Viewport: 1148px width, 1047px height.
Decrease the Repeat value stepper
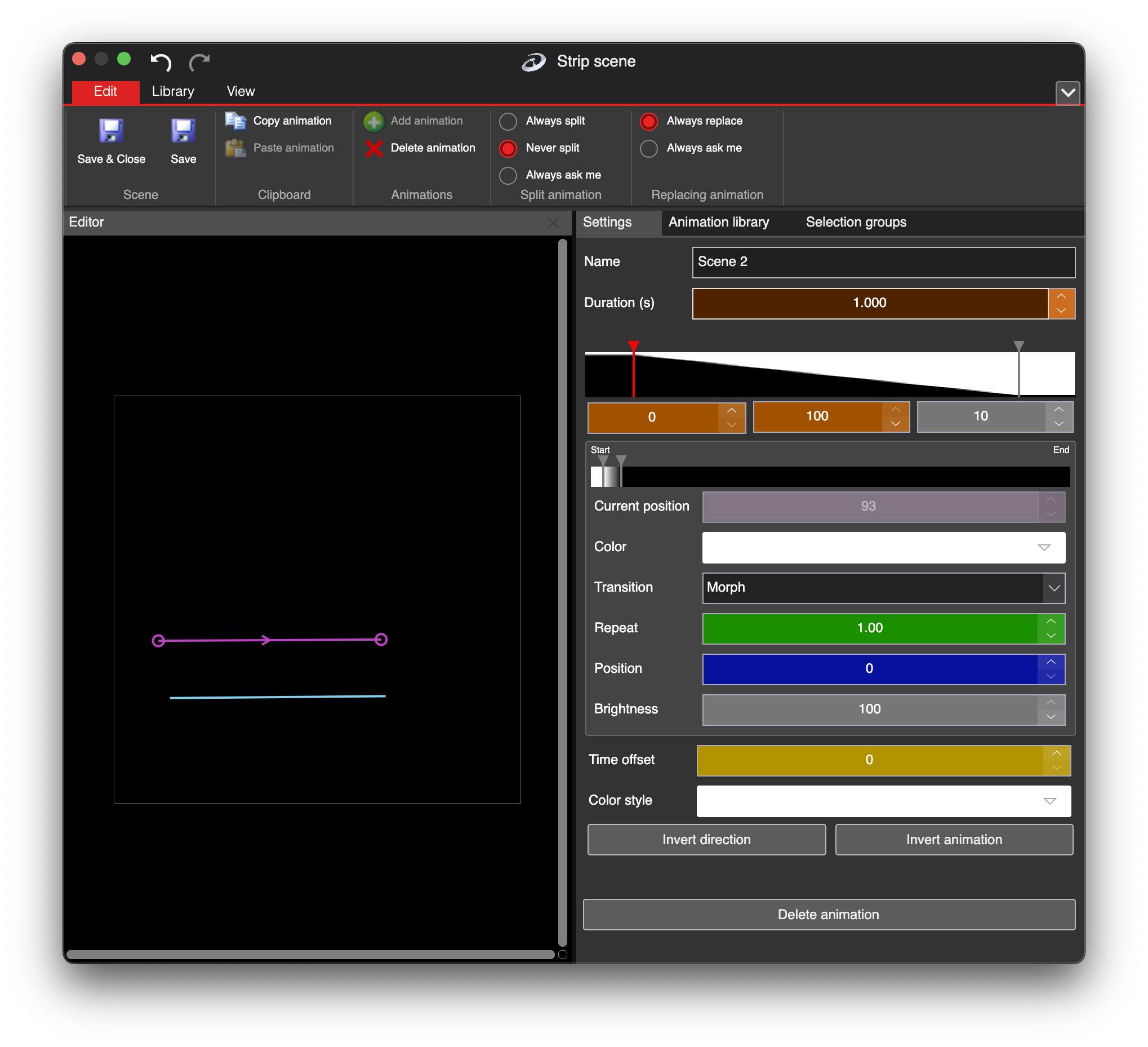pos(1051,636)
